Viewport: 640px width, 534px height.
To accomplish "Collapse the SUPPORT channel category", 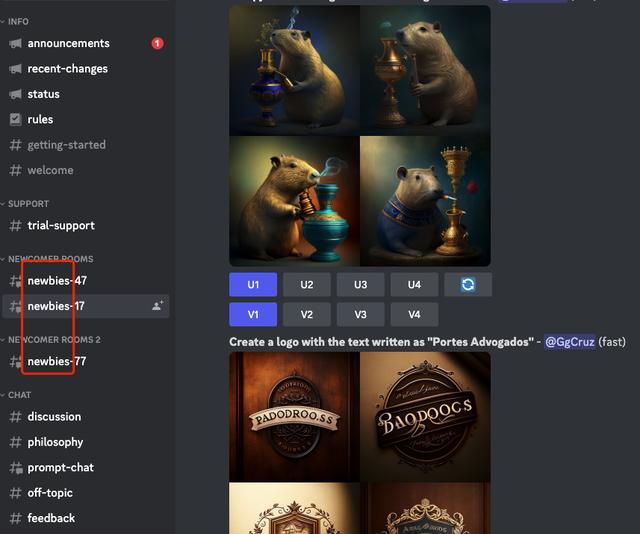I will [27, 204].
